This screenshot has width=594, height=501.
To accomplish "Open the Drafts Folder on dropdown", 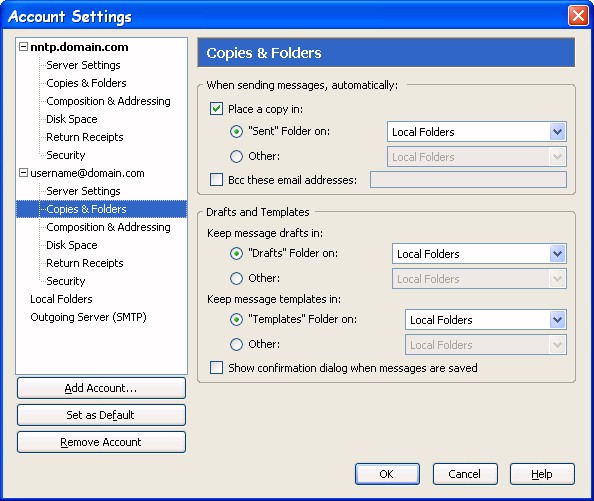I will click(479, 254).
